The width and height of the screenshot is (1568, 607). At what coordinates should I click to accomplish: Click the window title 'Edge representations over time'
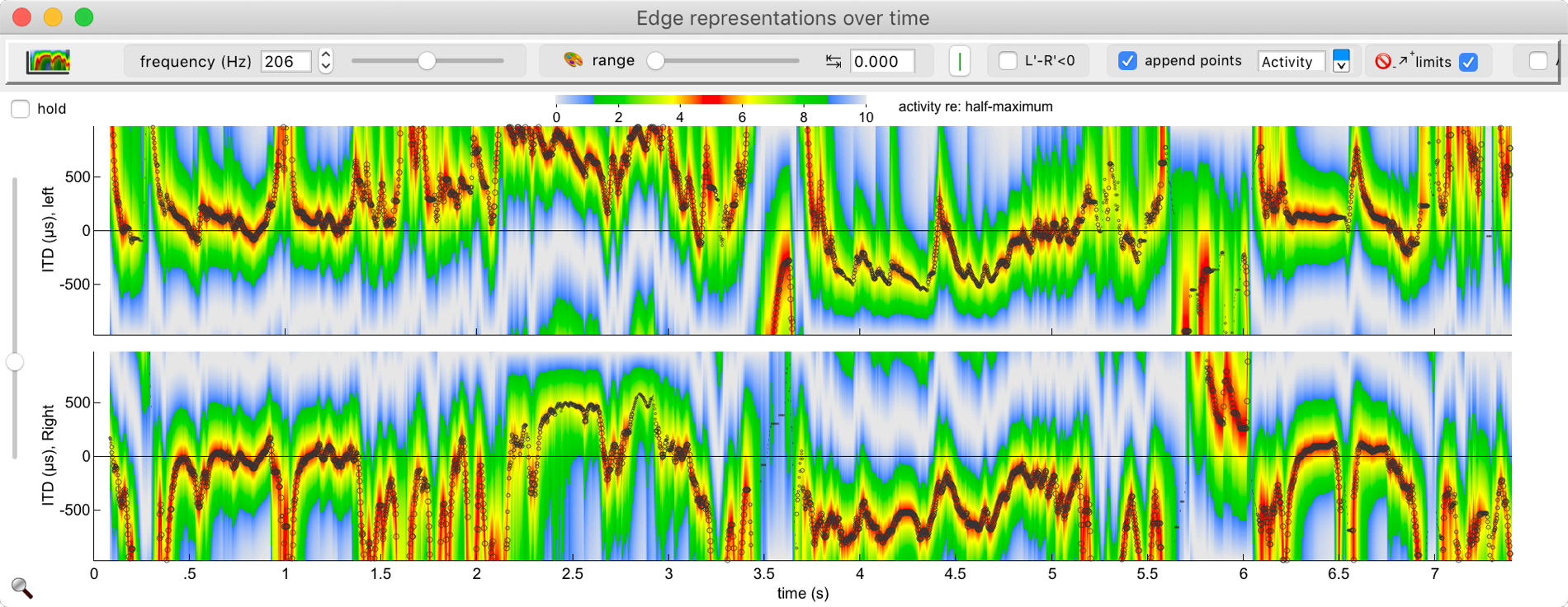point(782,18)
